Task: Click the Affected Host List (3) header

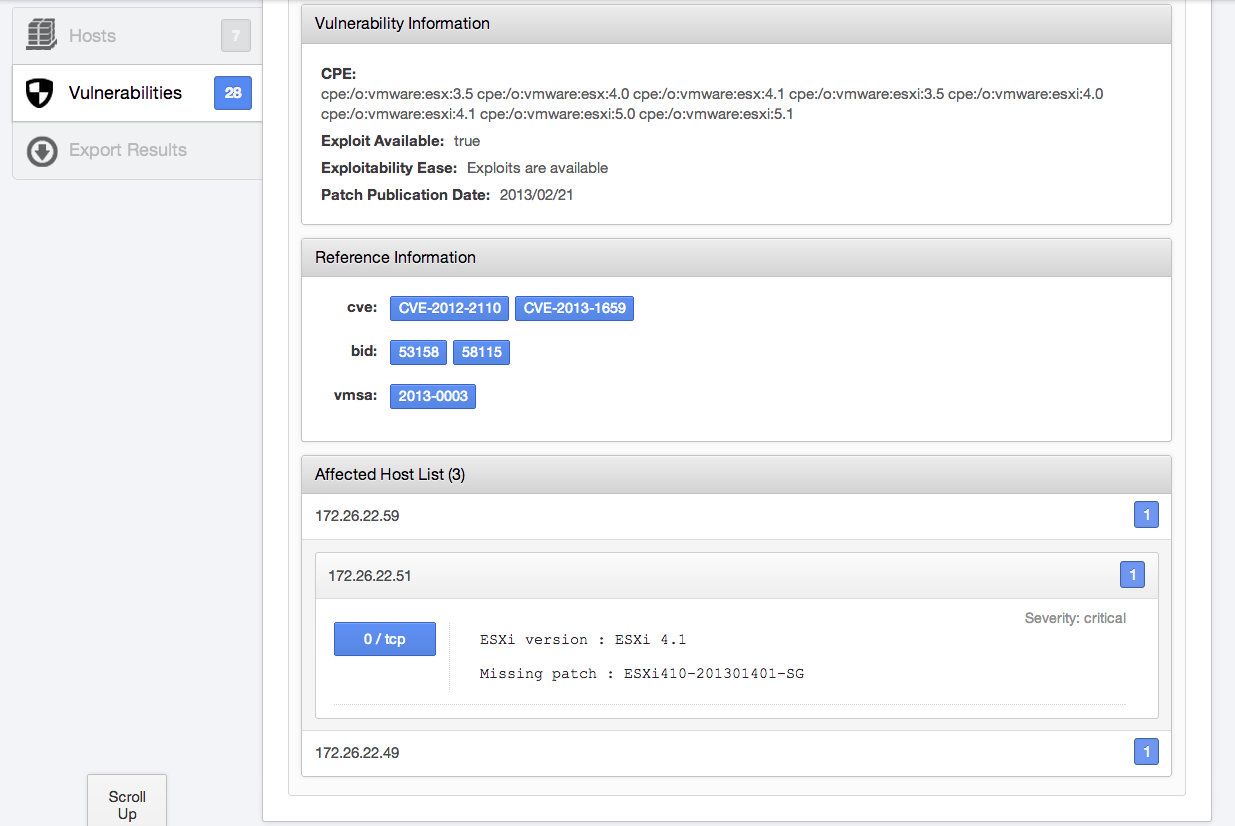Action: pos(736,474)
